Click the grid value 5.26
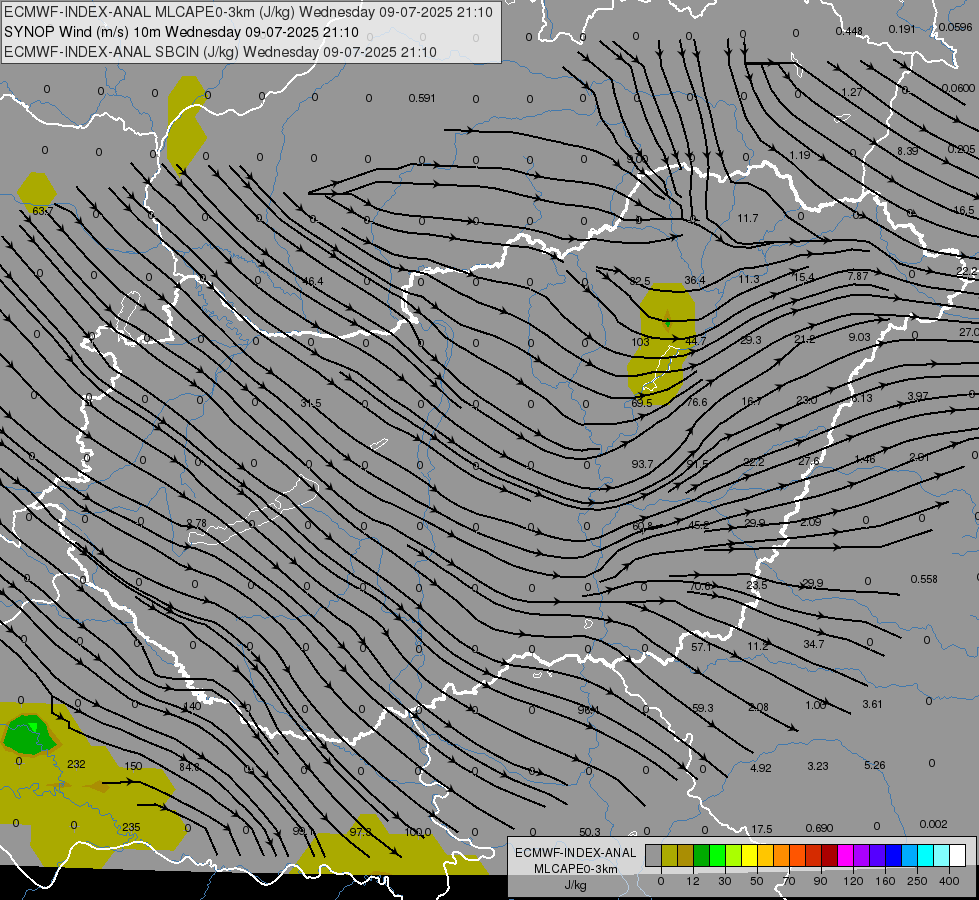This screenshot has width=979, height=900. 875,765
